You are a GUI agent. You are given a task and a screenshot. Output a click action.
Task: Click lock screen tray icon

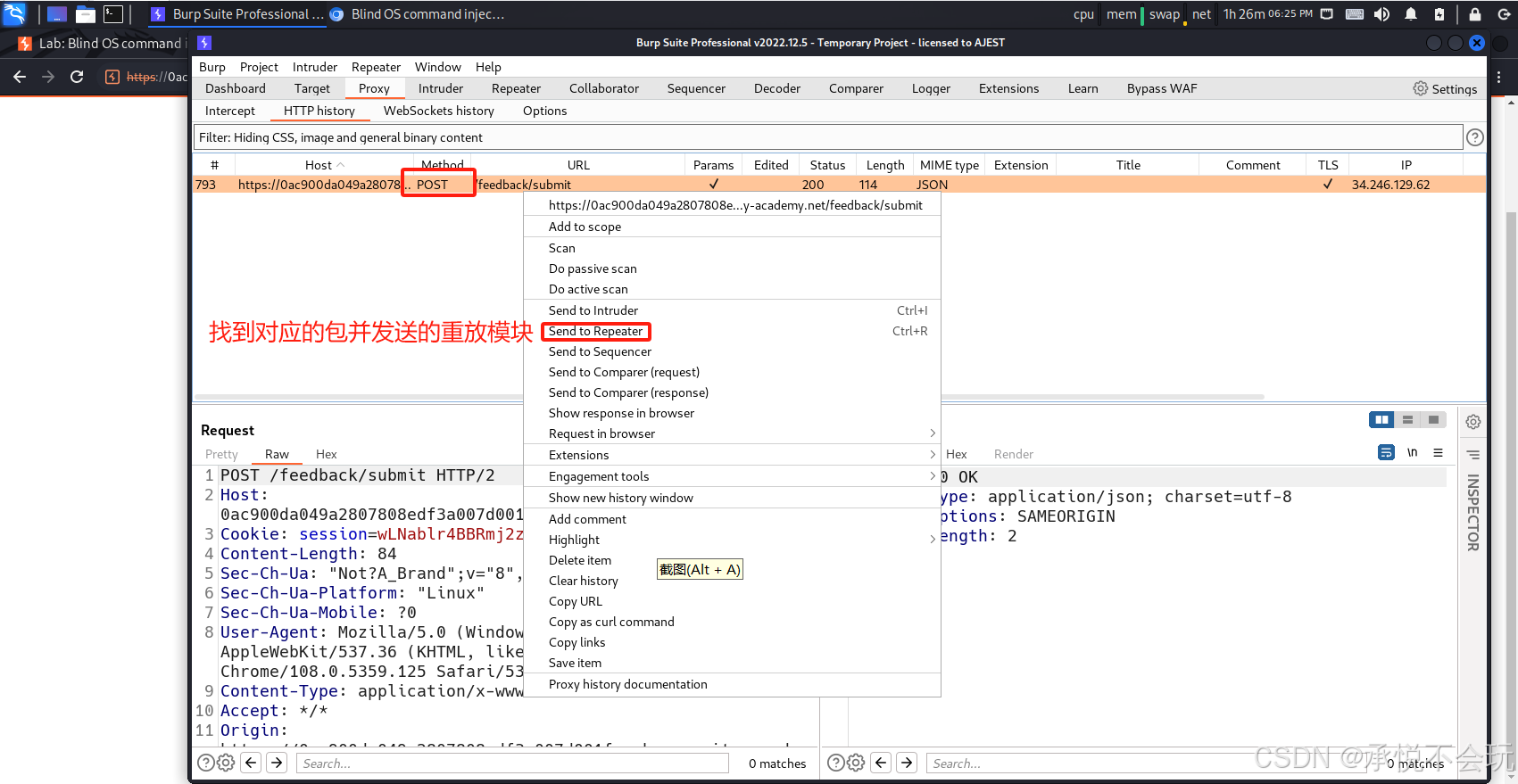coord(1475,13)
